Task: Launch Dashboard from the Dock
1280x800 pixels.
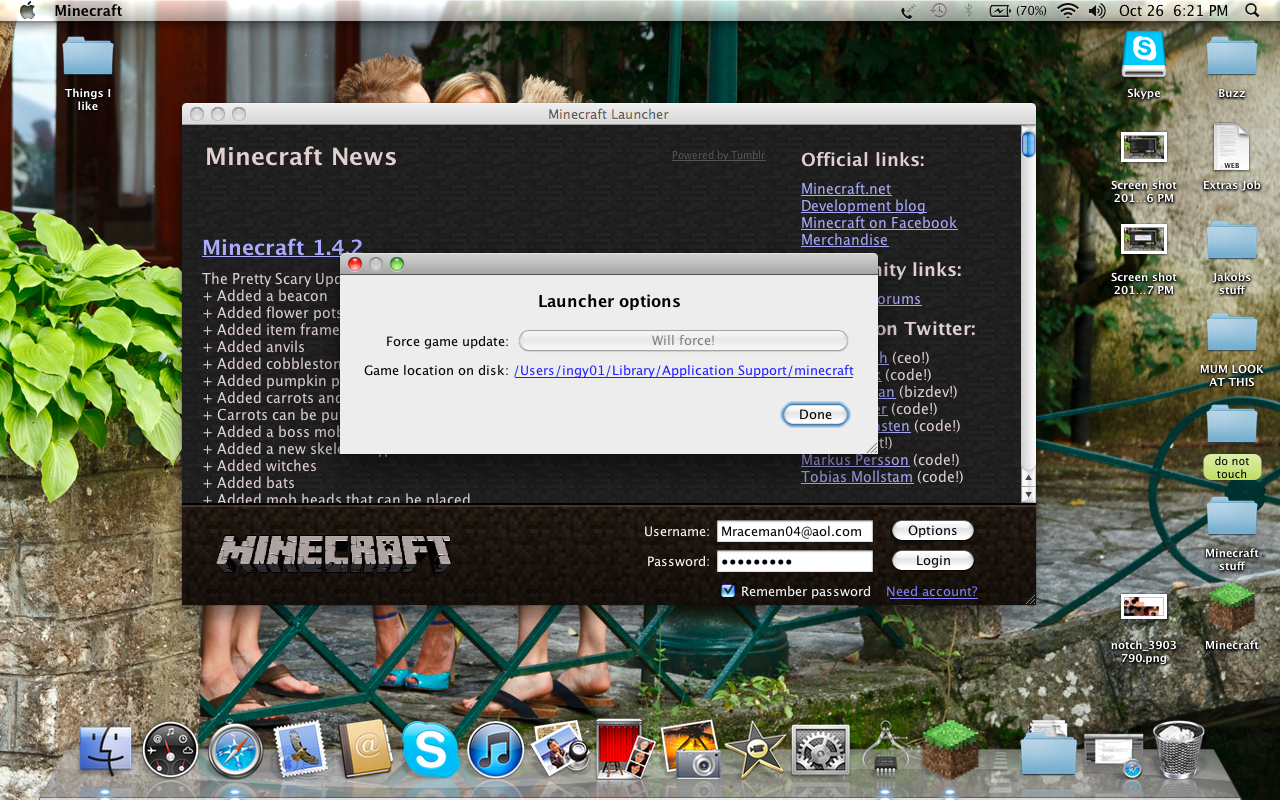Action: point(170,750)
